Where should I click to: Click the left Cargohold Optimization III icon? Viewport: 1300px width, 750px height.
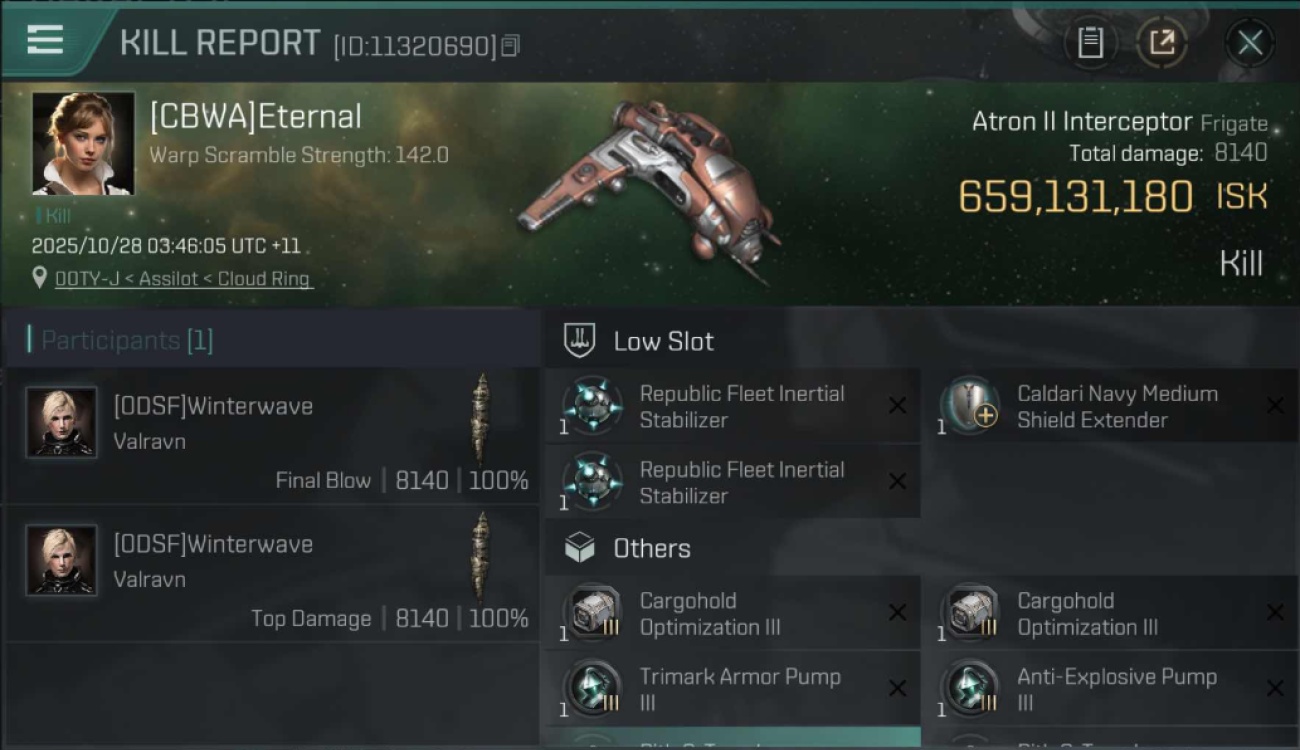point(591,613)
